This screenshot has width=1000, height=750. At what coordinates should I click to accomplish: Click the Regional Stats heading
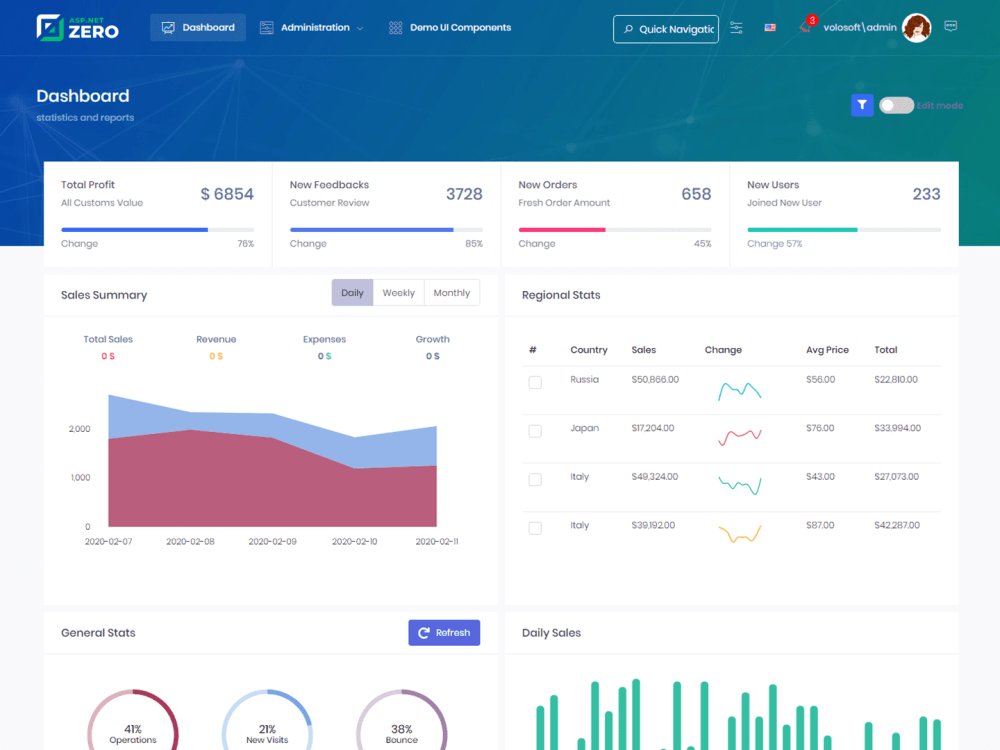[561, 295]
